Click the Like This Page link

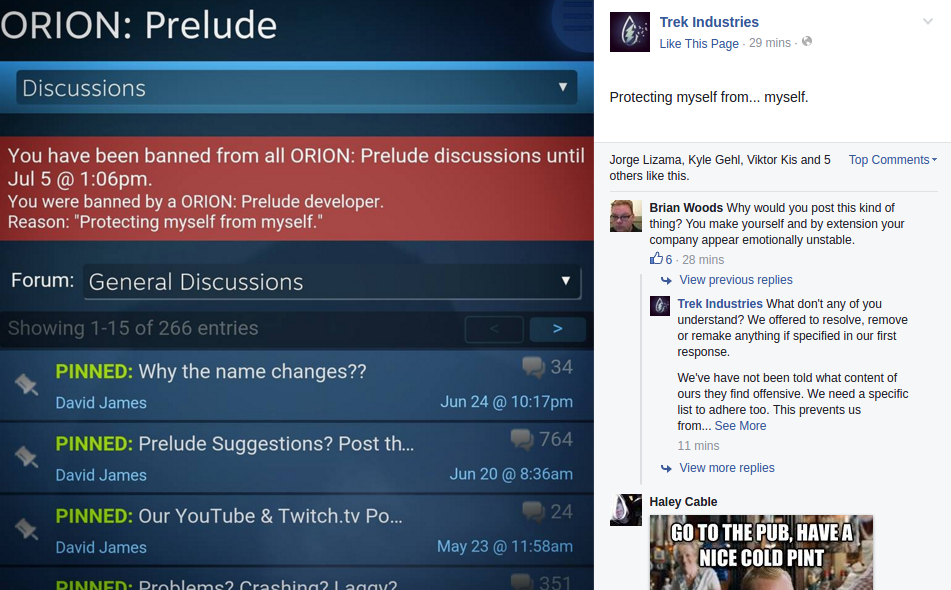[699, 44]
